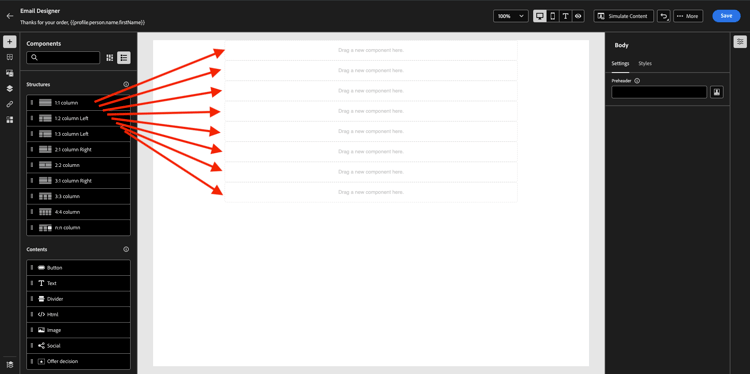Image resolution: width=750 pixels, height=374 pixels.
Task: Select the Social content component
Action: tap(78, 346)
